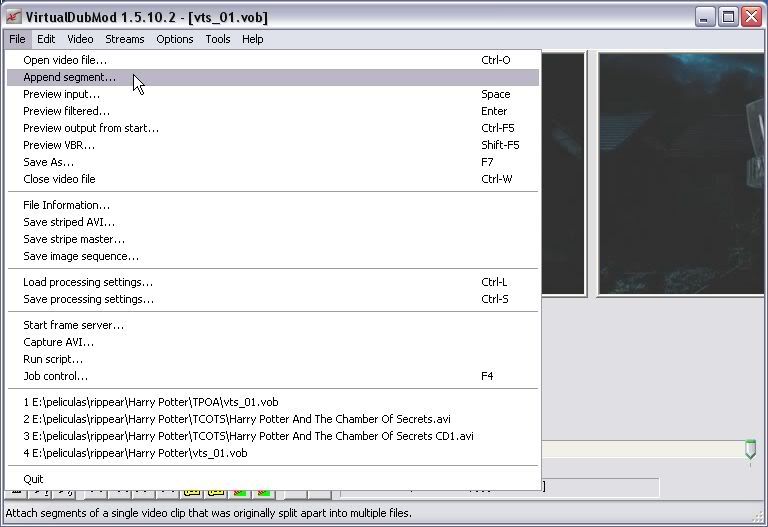Open recent file TPOA\vts_01.vob

[150, 402]
